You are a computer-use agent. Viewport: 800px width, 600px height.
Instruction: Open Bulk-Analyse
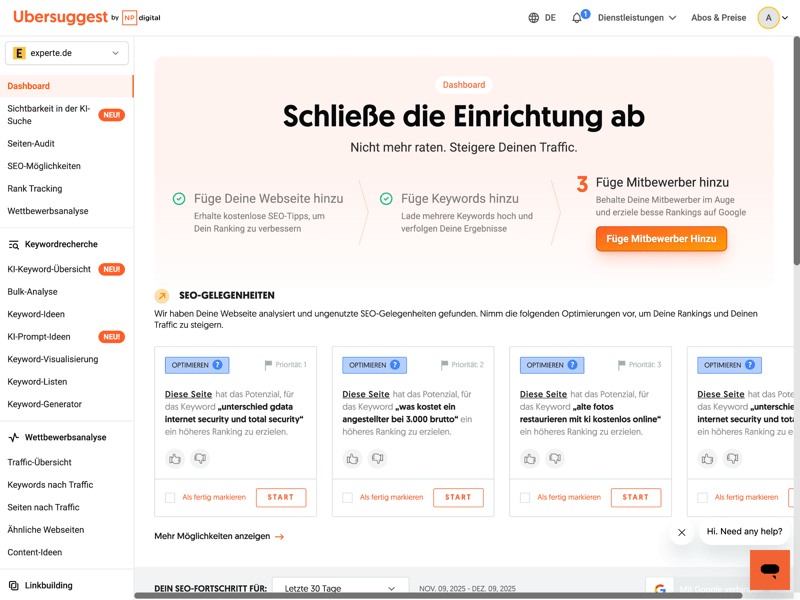32,292
